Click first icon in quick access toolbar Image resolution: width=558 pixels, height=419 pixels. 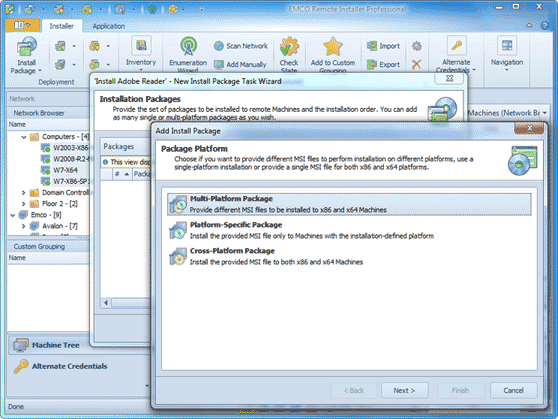(10, 9)
